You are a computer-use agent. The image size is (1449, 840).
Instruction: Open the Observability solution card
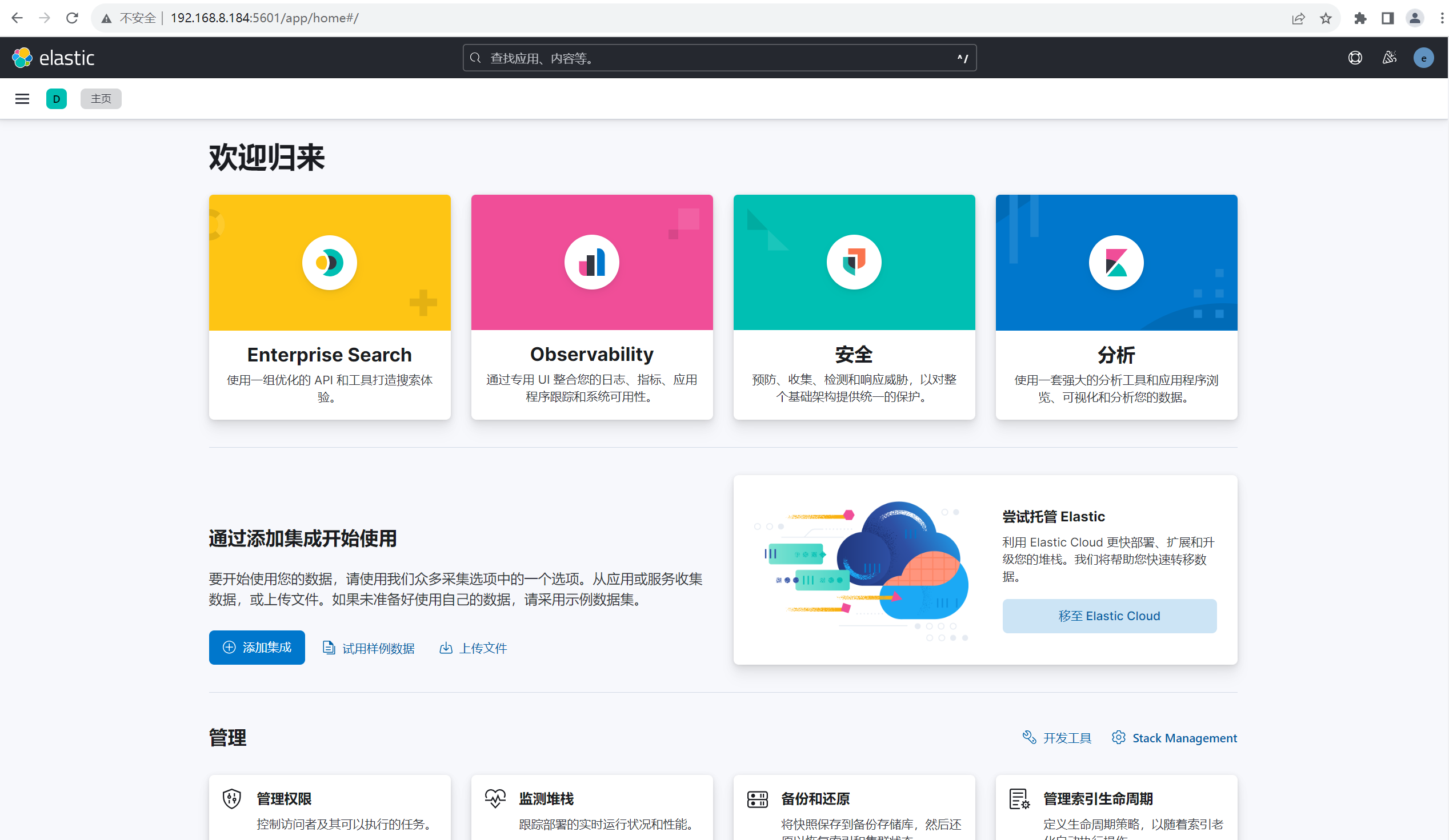592,307
